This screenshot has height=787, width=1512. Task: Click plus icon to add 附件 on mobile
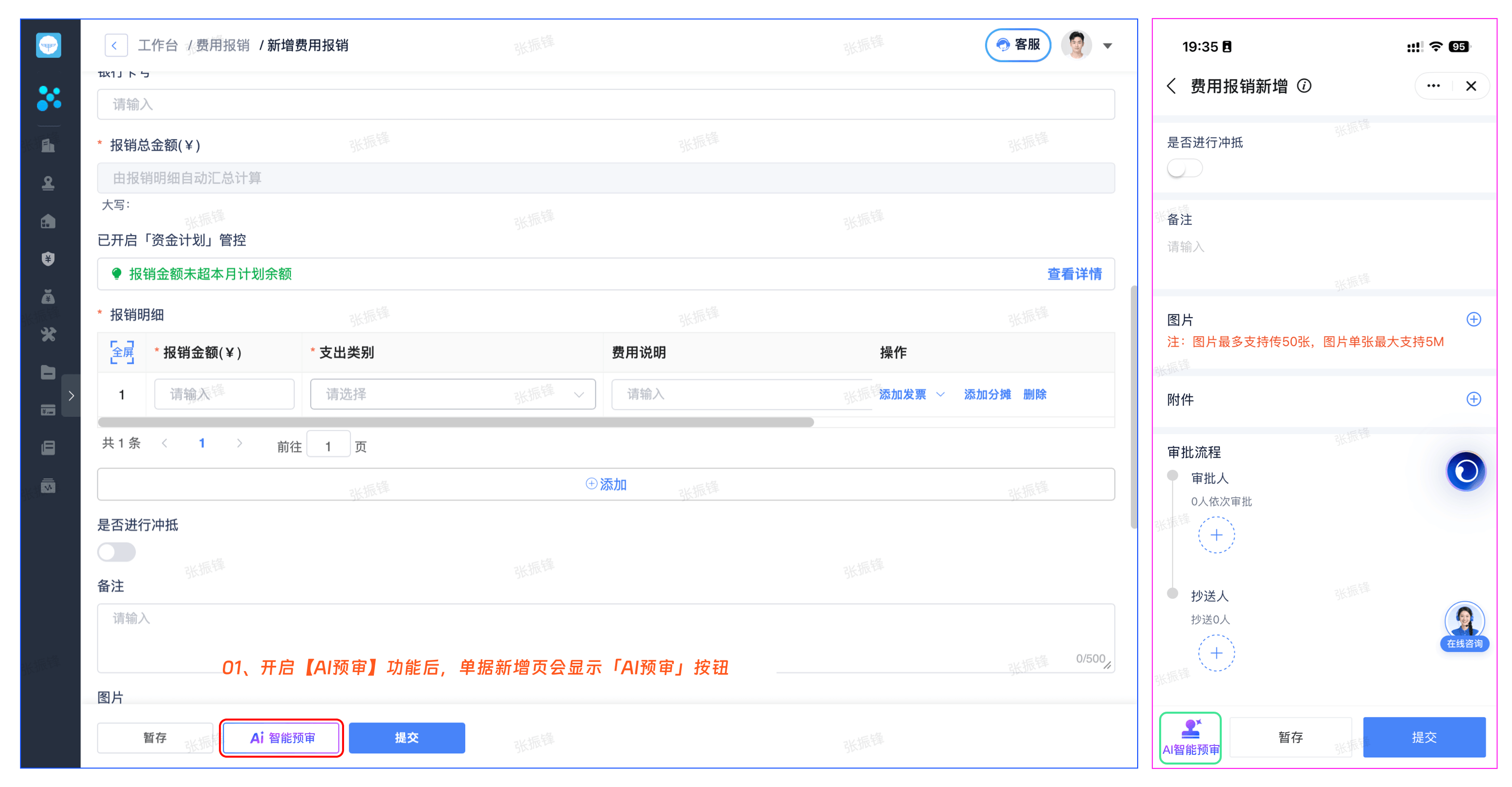pyautogui.click(x=1473, y=399)
